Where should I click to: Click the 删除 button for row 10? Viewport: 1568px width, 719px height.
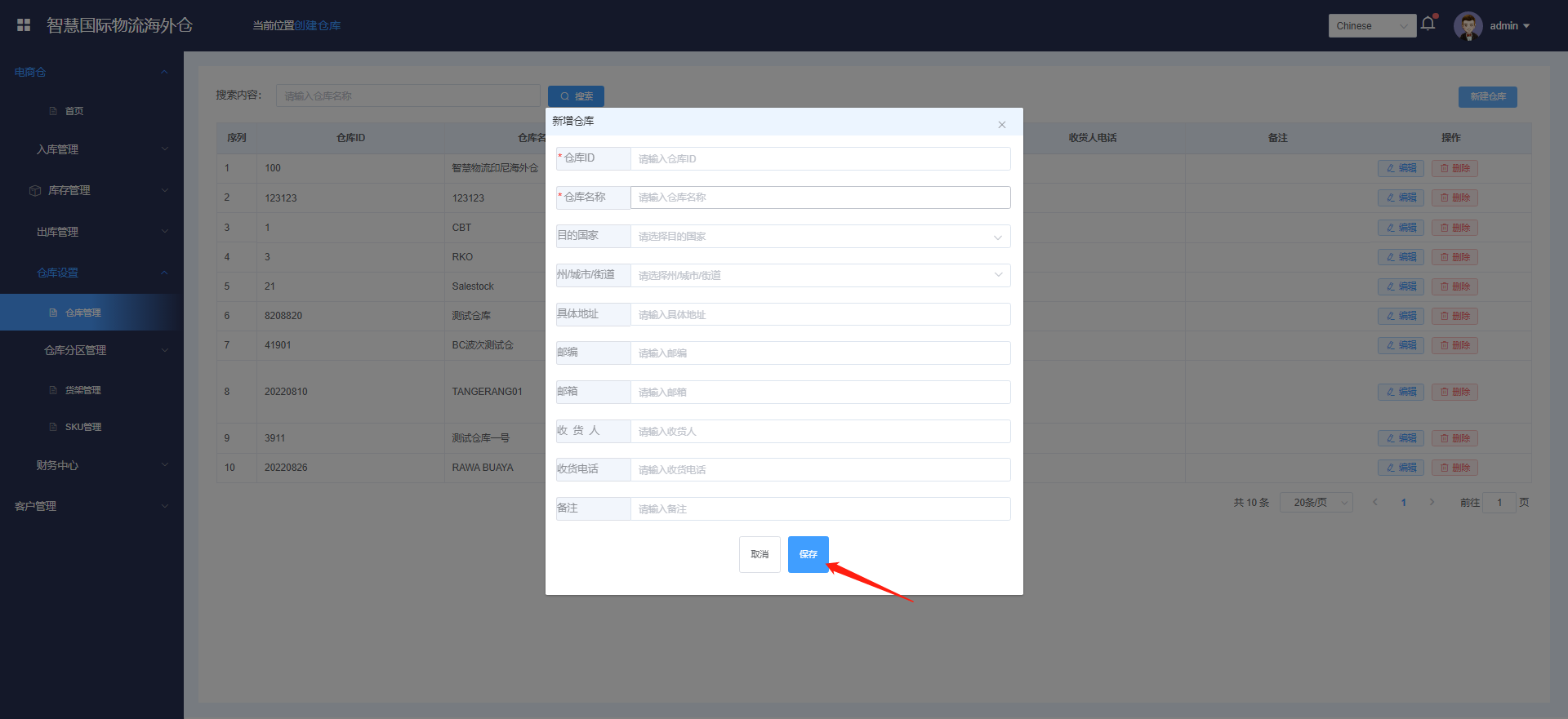[x=1454, y=468]
